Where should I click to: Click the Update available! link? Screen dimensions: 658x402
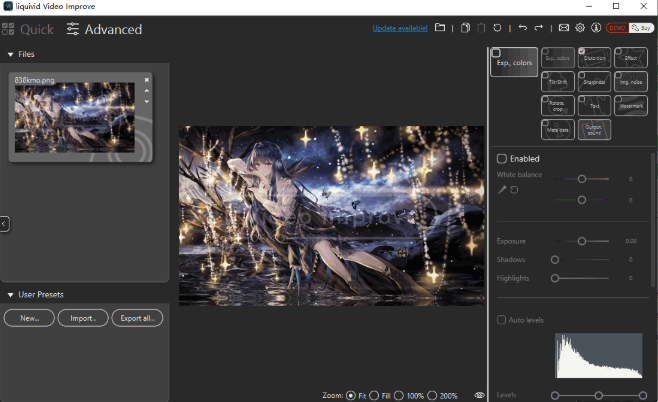pos(400,28)
